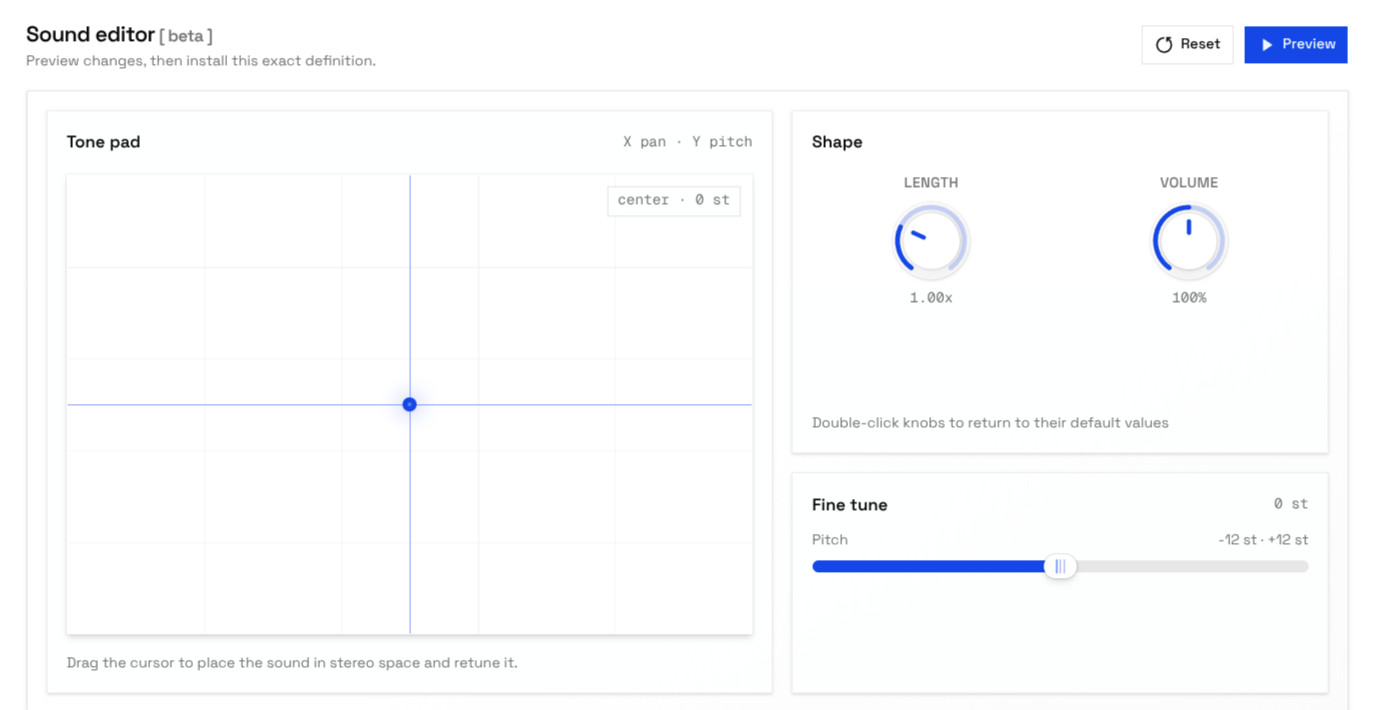Viewport: 1374px width, 710px height.
Task: Click the '[ beta ]' tag
Action: pos(186,36)
